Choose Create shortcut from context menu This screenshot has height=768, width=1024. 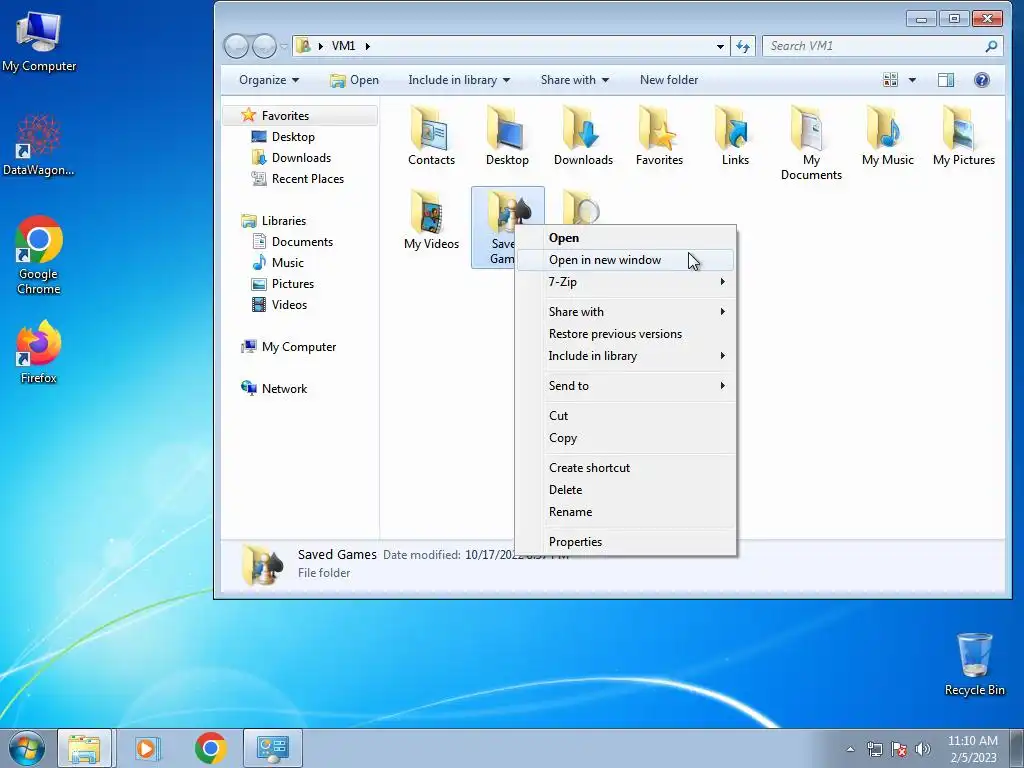point(626,468)
